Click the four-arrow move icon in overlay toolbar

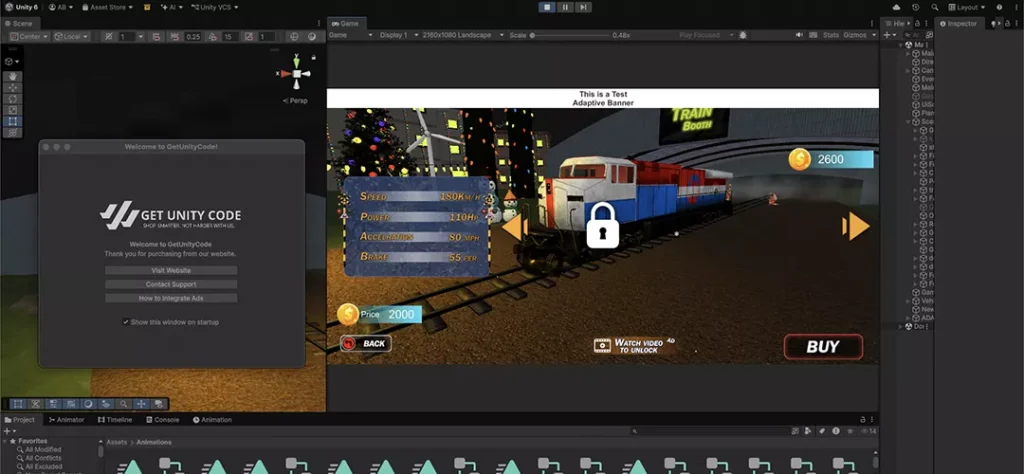pos(140,404)
